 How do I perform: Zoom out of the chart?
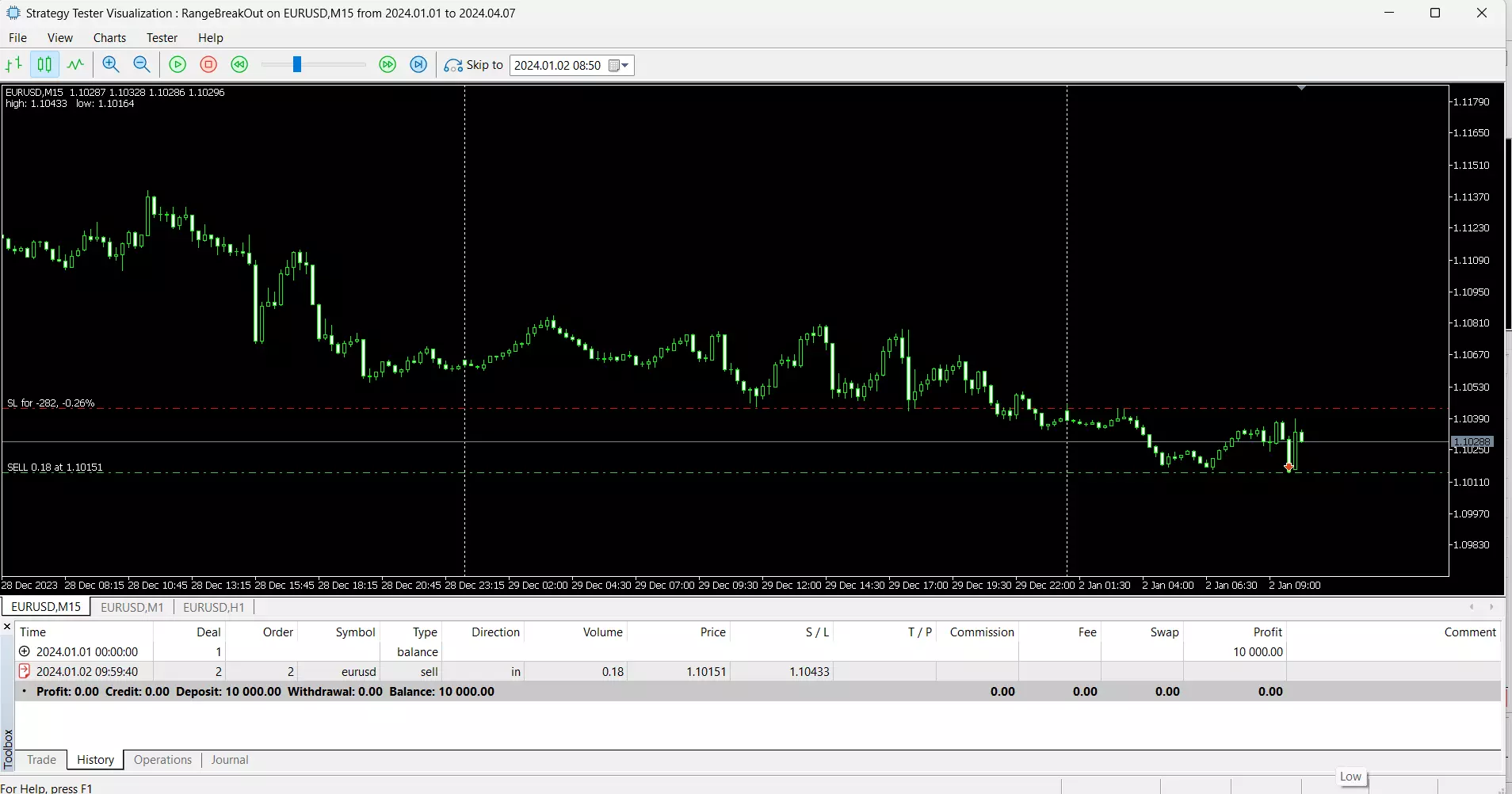click(142, 65)
